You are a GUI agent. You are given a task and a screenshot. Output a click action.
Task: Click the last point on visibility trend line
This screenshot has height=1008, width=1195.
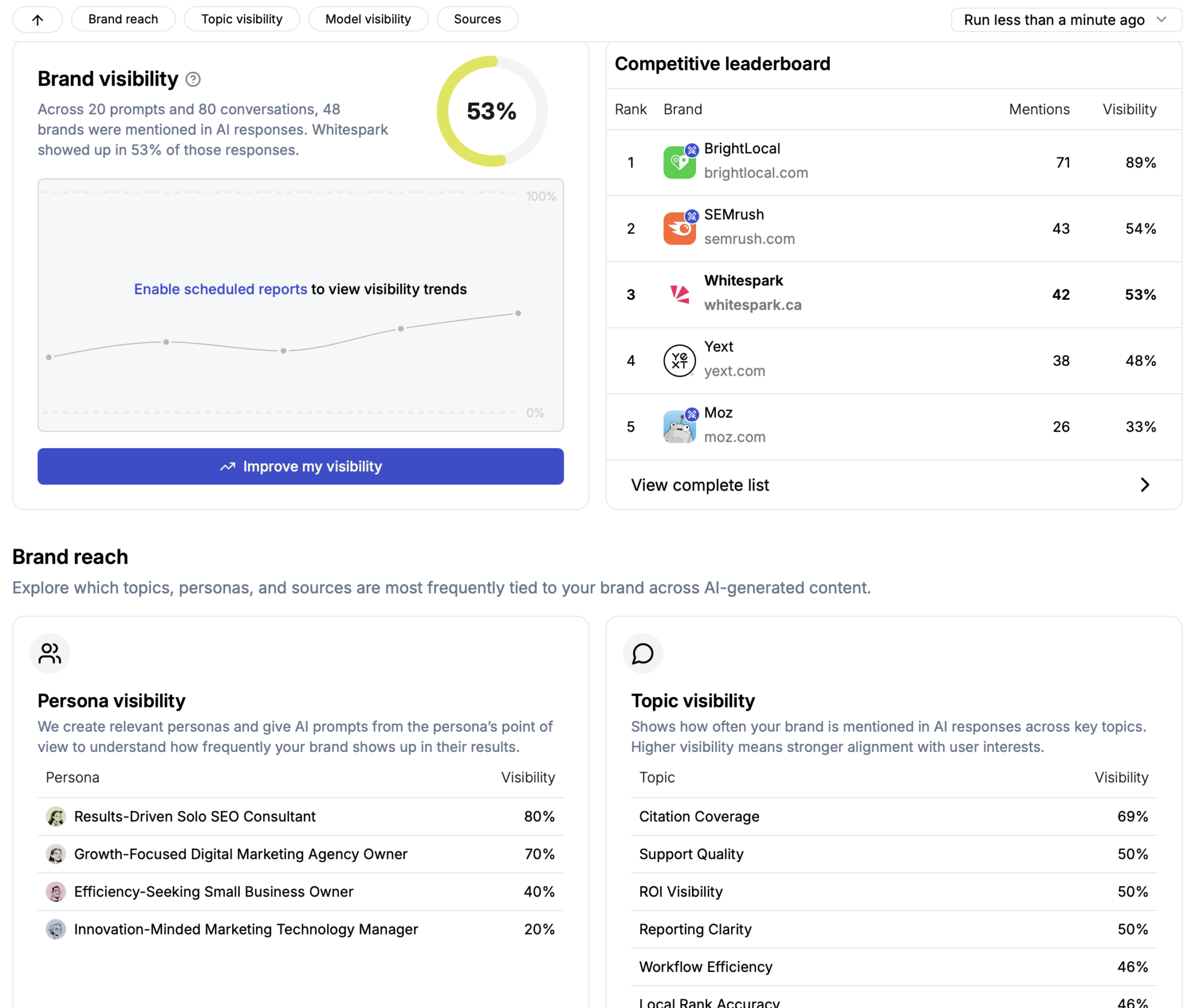point(518,313)
